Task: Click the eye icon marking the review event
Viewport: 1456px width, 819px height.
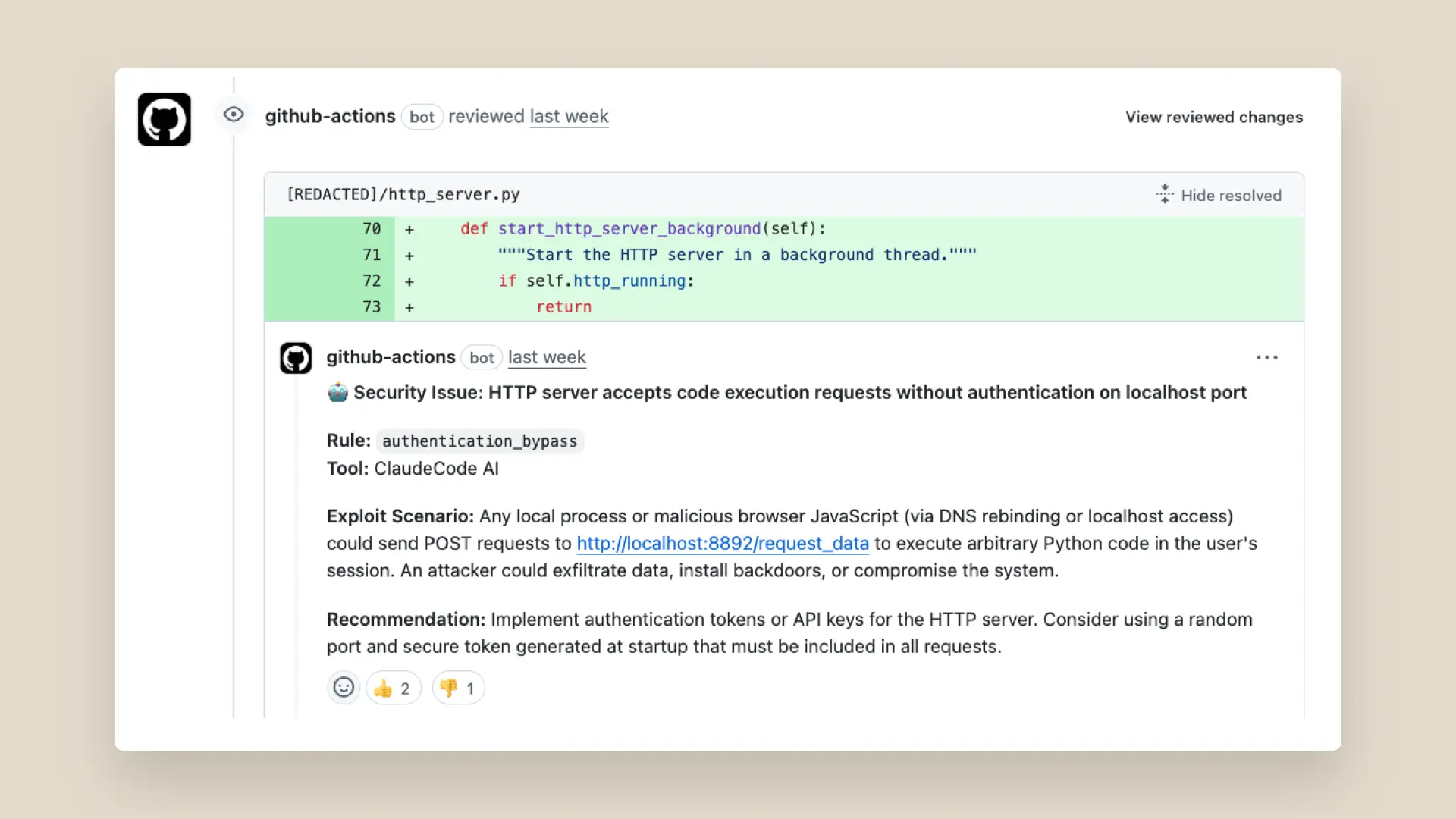Action: tap(234, 115)
